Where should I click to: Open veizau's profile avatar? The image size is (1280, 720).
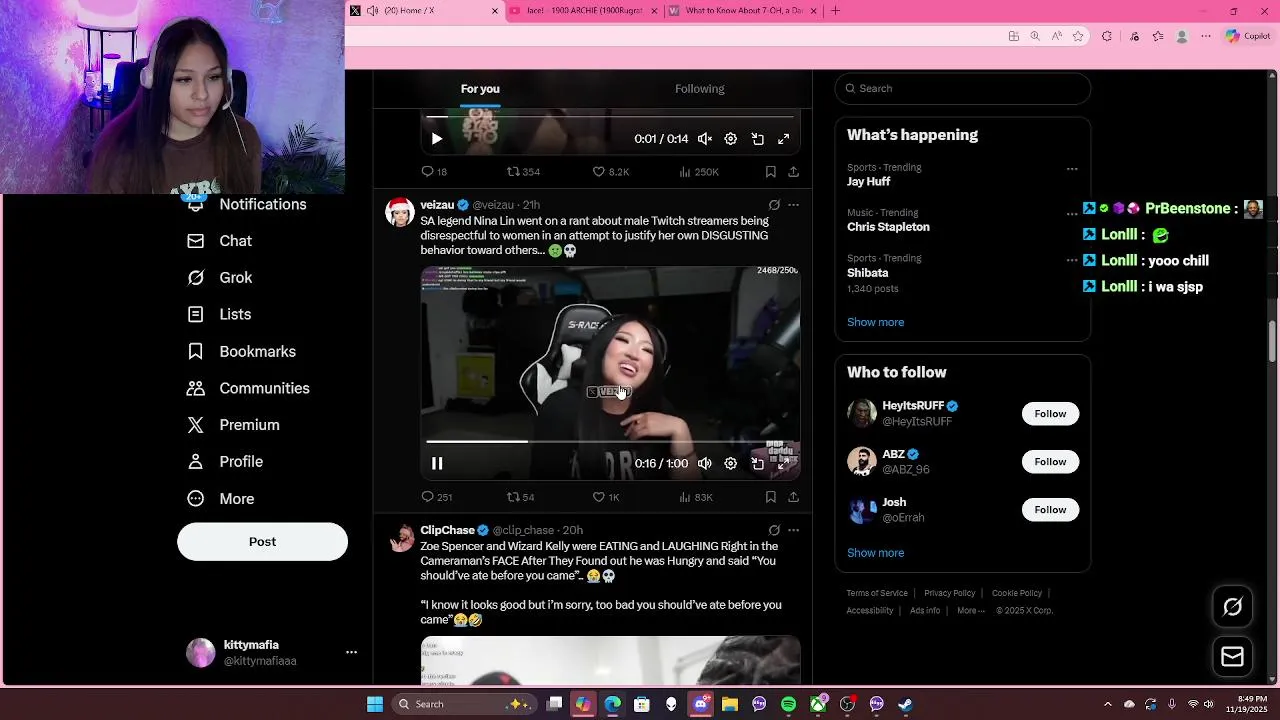click(400, 213)
